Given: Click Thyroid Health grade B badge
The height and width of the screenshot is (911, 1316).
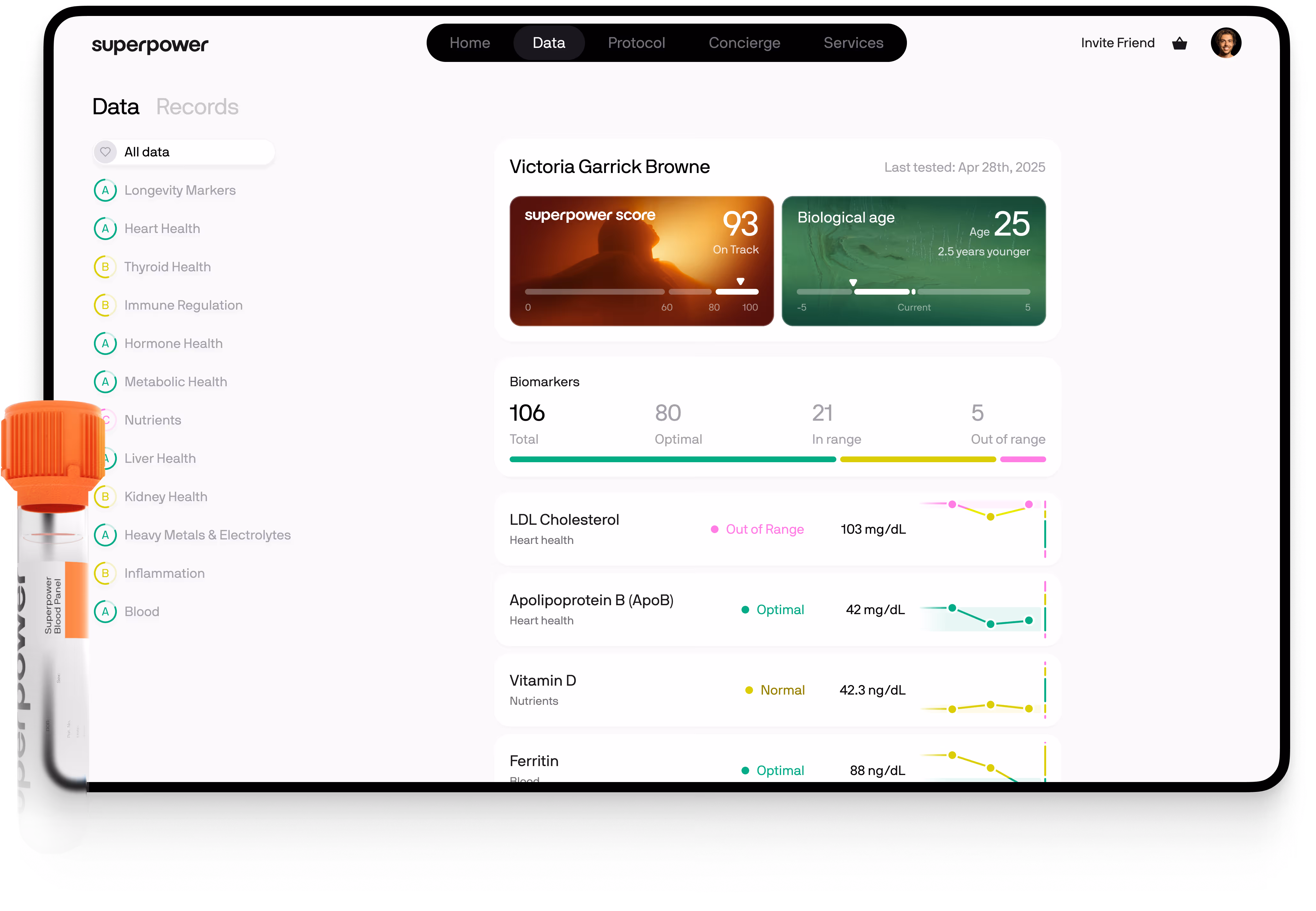Looking at the screenshot, I should point(105,267).
